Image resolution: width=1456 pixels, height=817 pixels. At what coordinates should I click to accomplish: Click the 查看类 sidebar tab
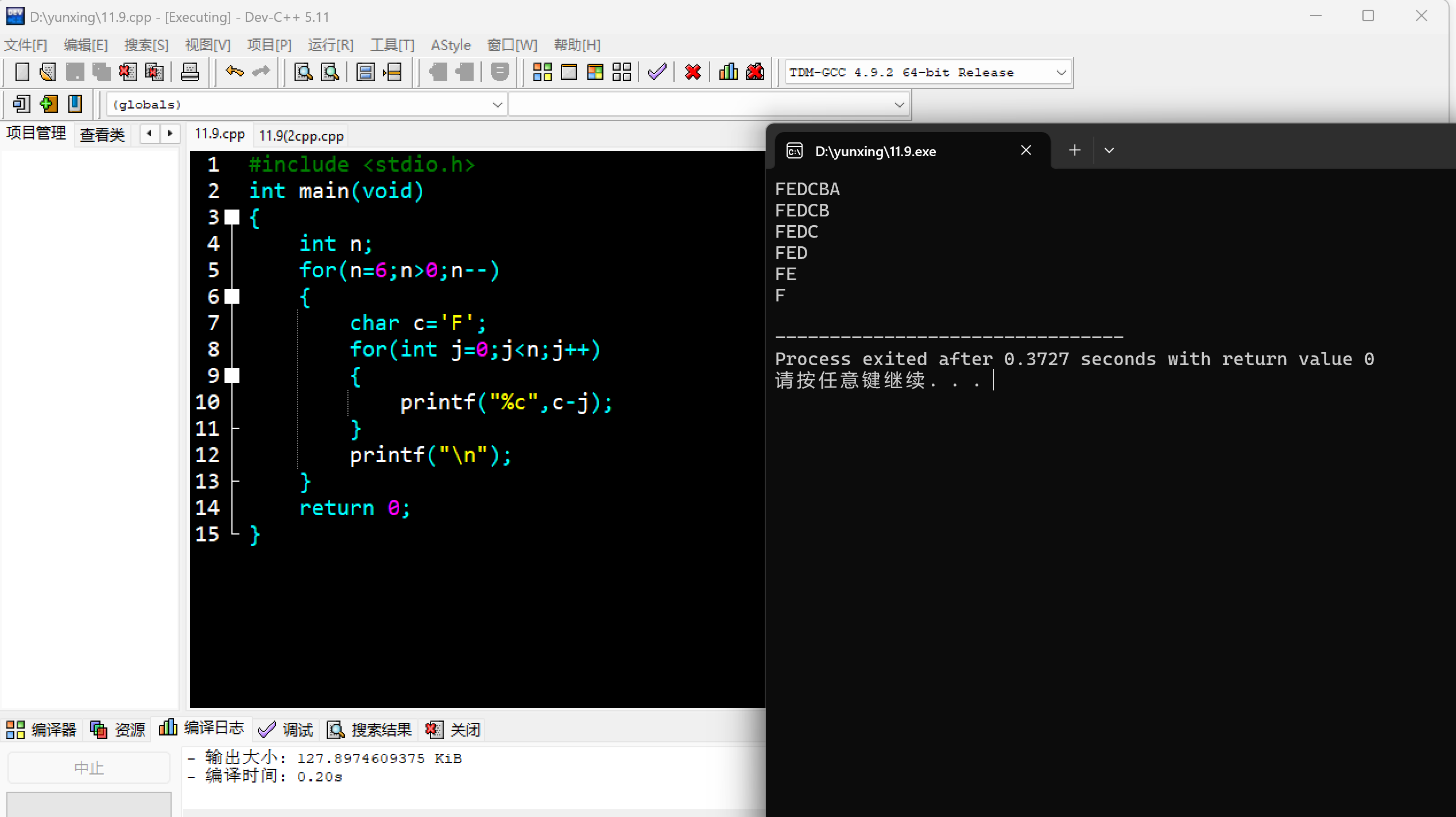pos(102,135)
